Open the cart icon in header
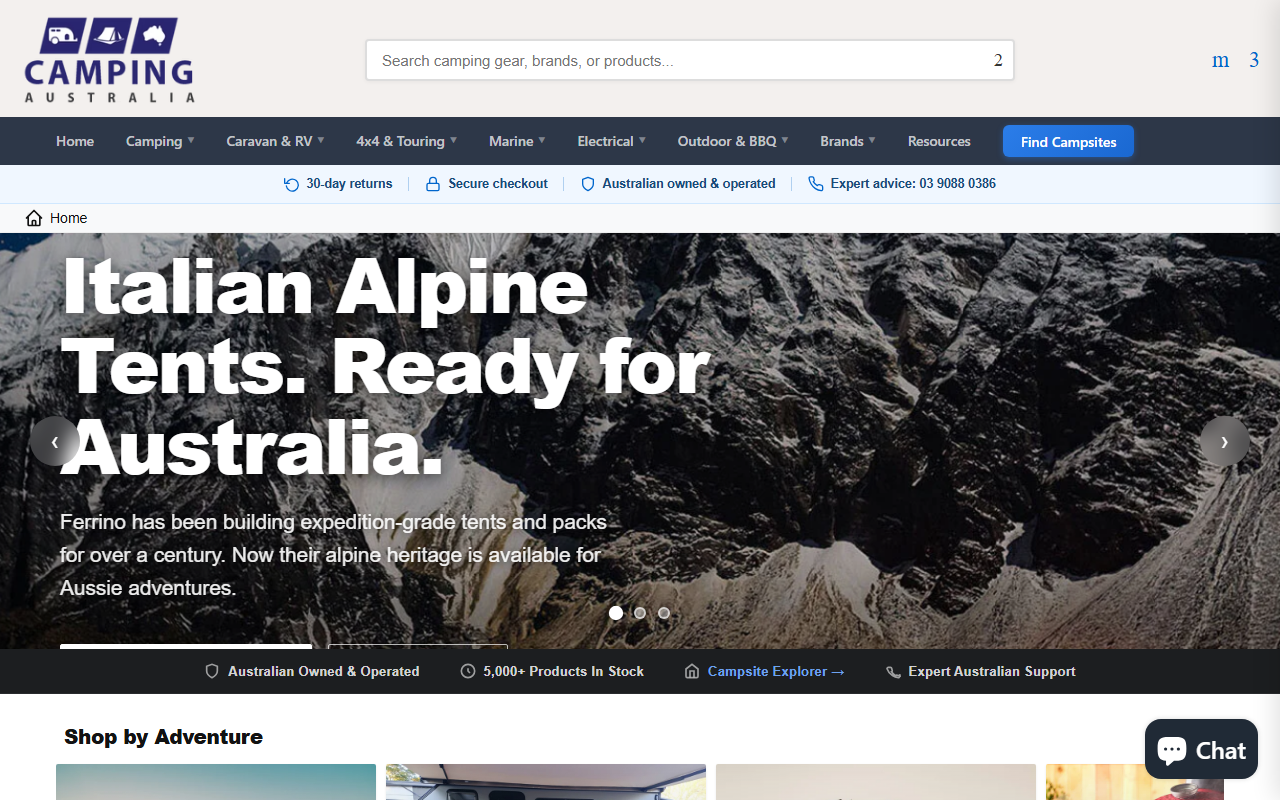 click(1254, 60)
